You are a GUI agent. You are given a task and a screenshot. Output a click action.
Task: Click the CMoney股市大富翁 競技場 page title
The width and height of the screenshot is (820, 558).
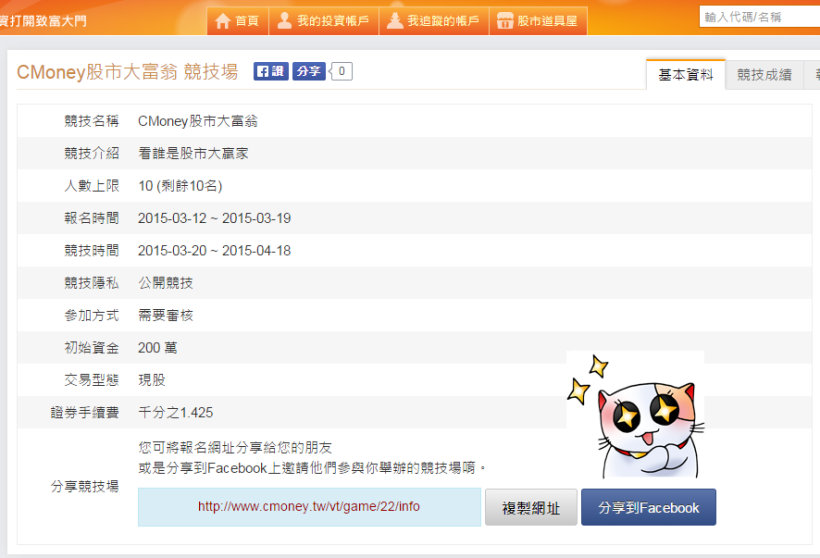coord(127,72)
